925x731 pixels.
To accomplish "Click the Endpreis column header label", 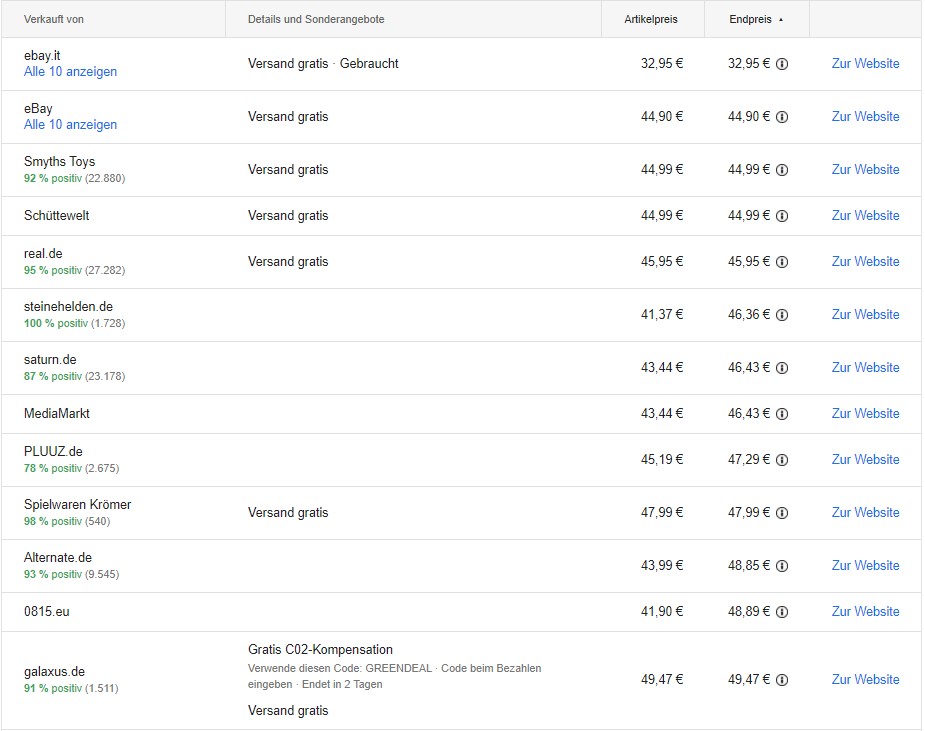I will click(x=750, y=19).
